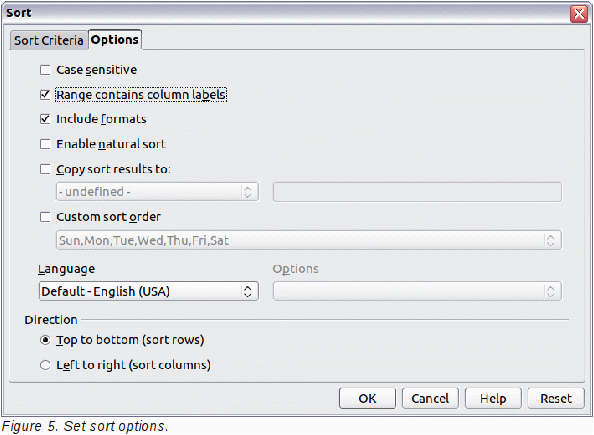The image size is (594, 435).
Task: Expand the Sun,Mon,Tue custom sort list
Action: (x=309, y=240)
